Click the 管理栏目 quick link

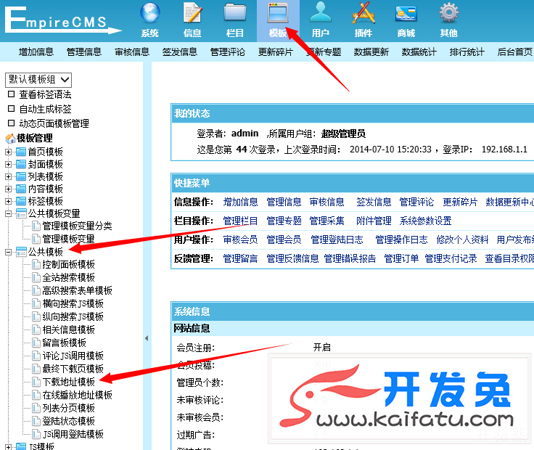[240, 221]
